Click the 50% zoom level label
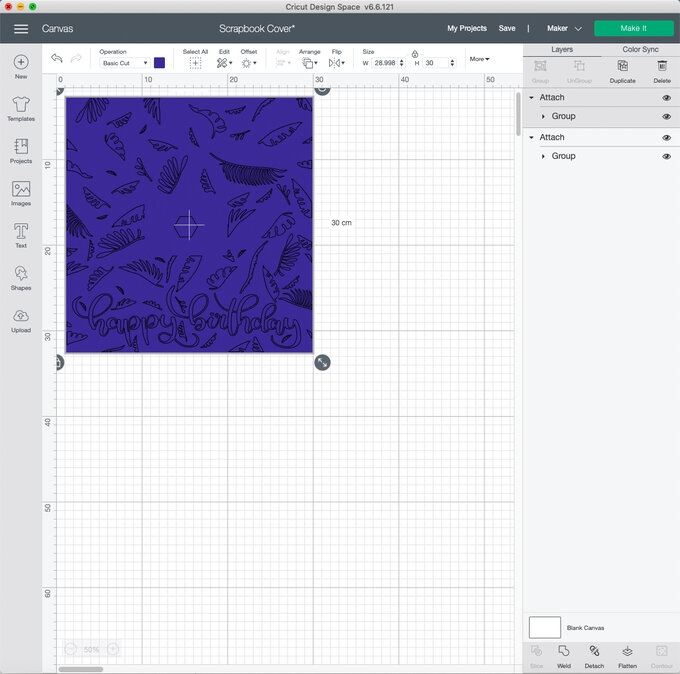The width and height of the screenshot is (680, 674). pyautogui.click(x=92, y=649)
